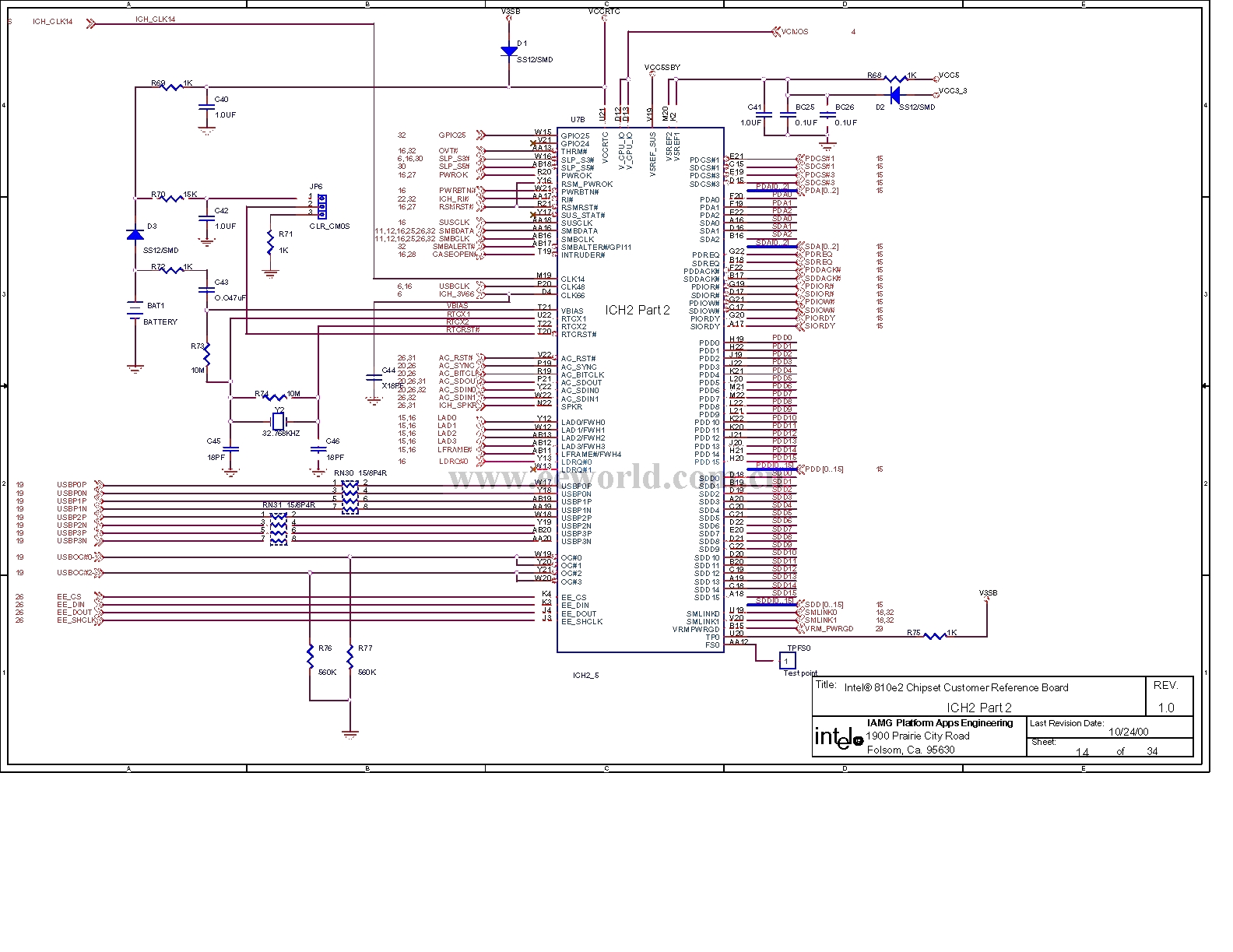Click the R73 10M resistor symbol
Screen dimensions: 1233x952
click(207, 355)
